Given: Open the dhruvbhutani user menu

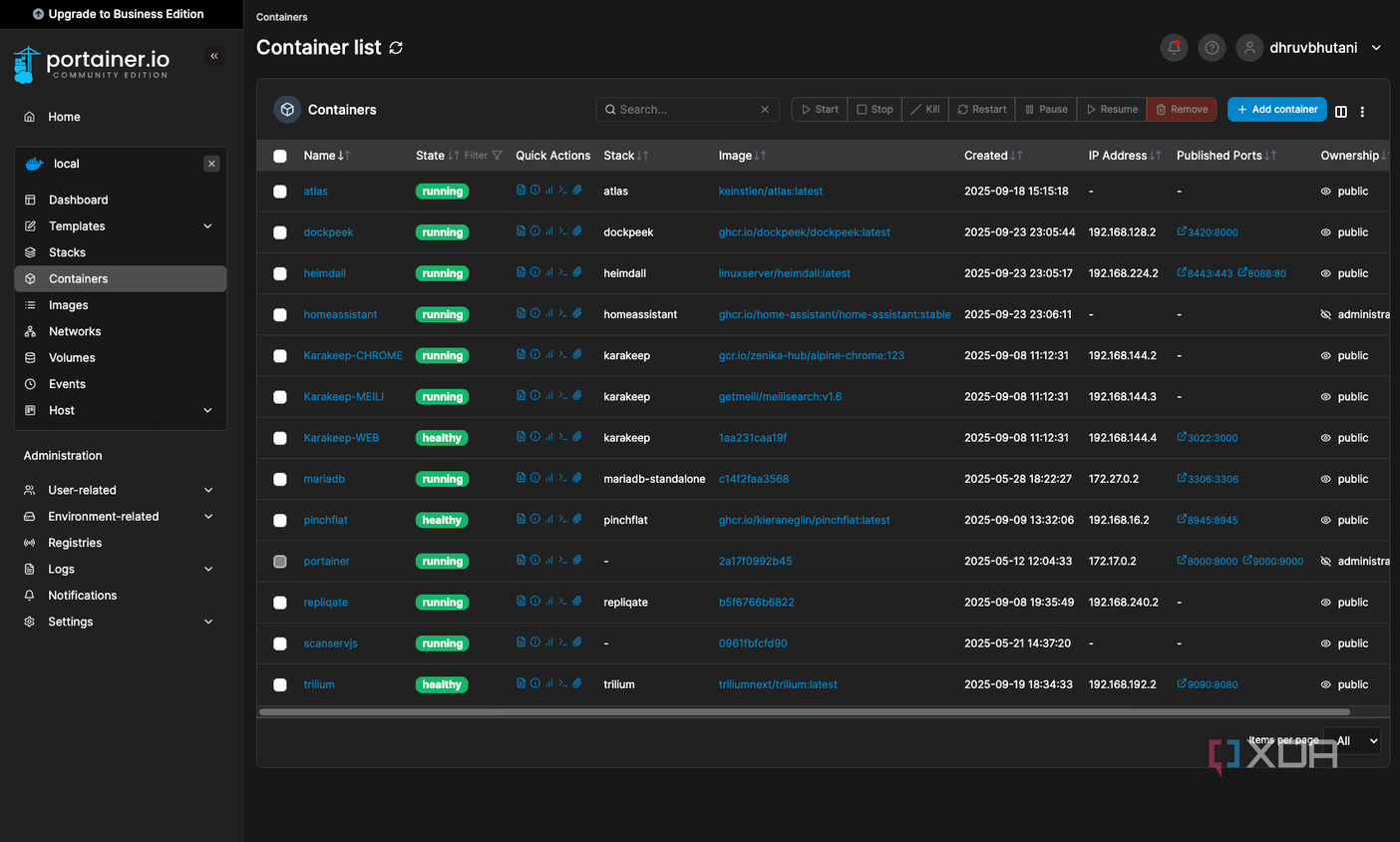Looking at the screenshot, I should 1310,47.
